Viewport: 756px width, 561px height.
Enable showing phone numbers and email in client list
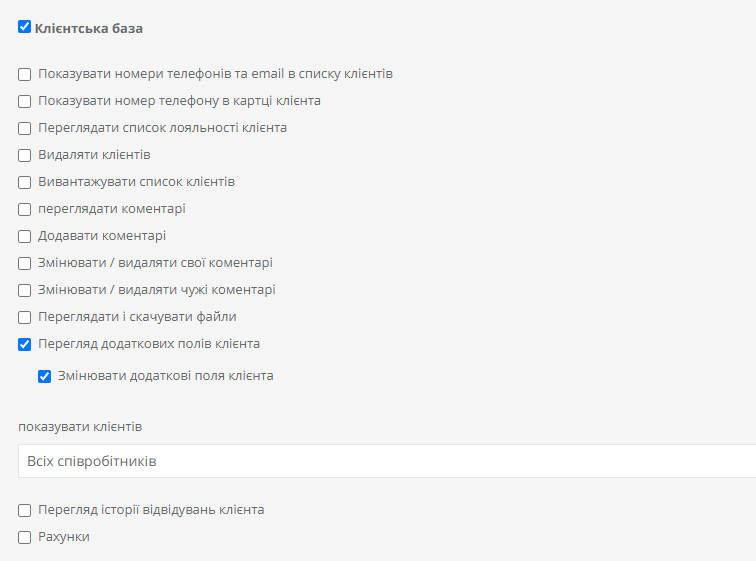coord(25,75)
